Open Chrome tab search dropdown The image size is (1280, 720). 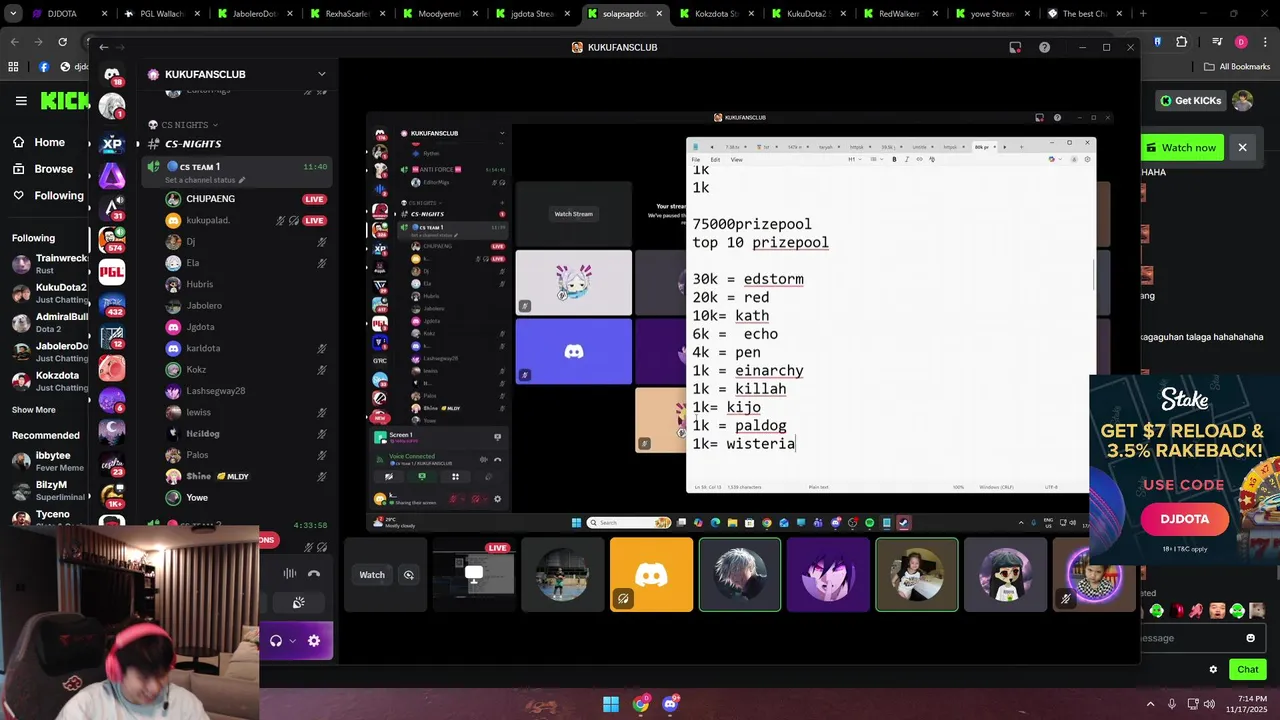(x=11, y=14)
